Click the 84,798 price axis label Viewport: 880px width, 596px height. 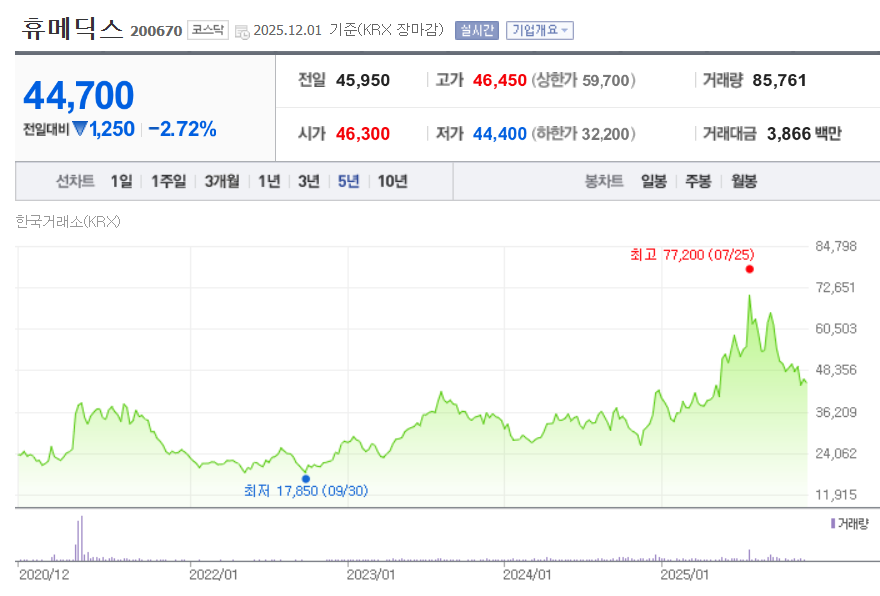click(836, 246)
